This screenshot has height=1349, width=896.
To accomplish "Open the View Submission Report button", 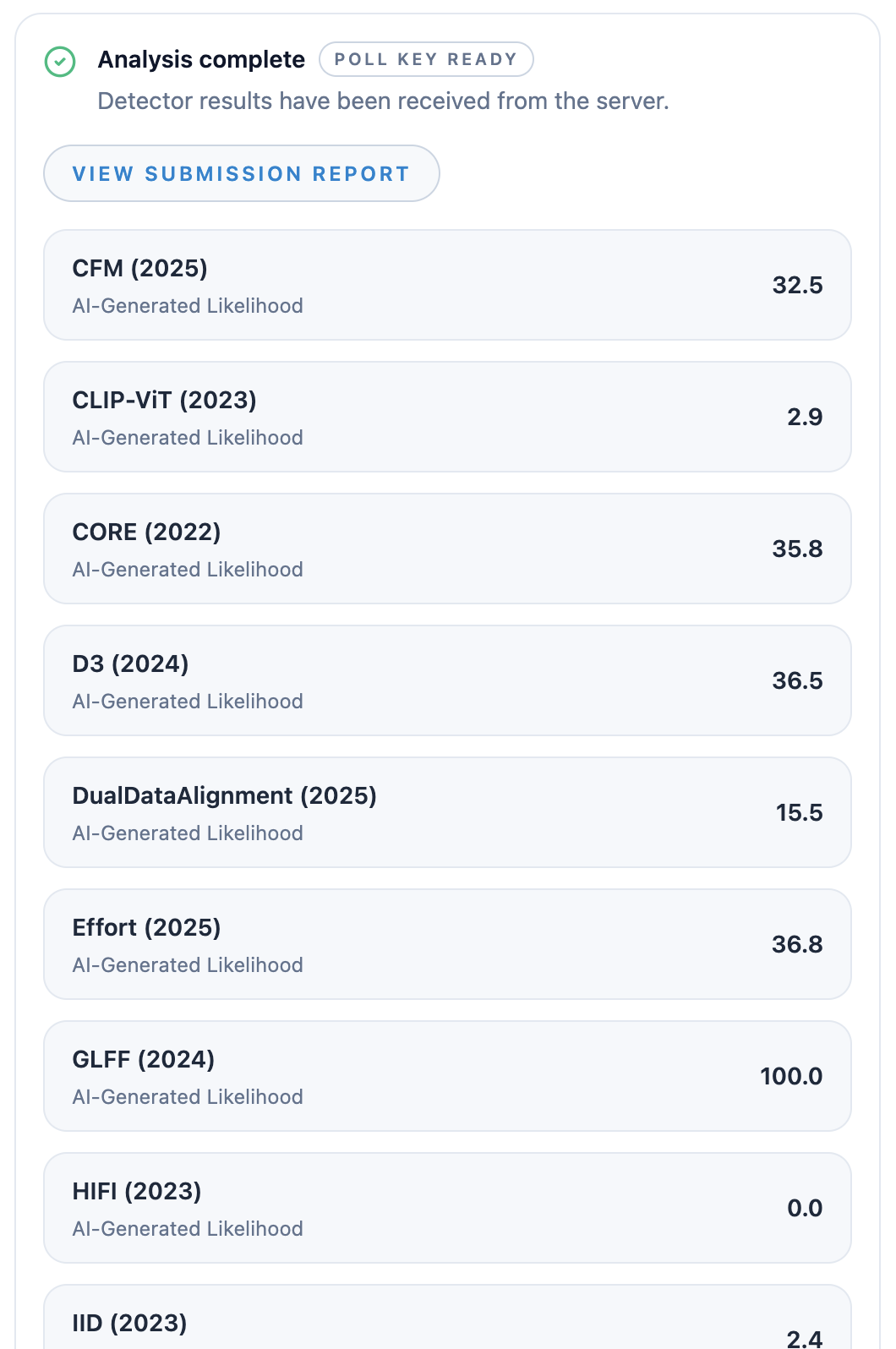I will coord(242,173).
